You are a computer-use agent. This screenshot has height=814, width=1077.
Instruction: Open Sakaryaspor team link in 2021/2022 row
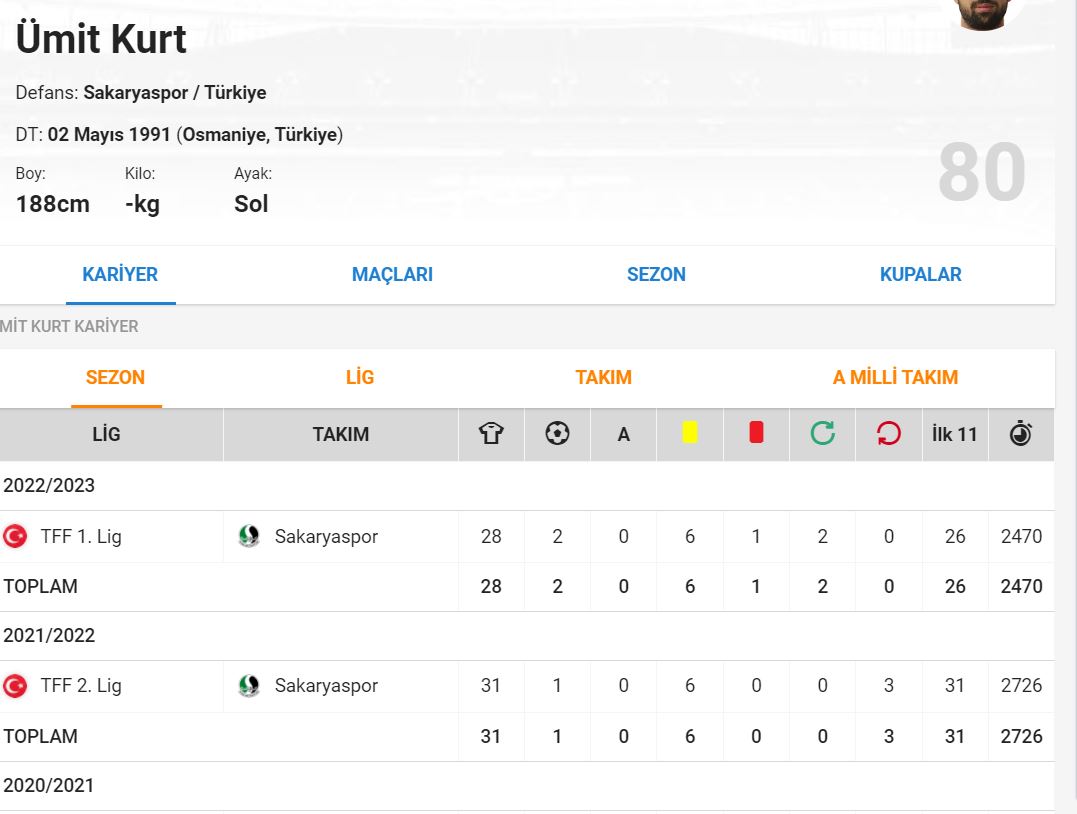click(326, 686)
